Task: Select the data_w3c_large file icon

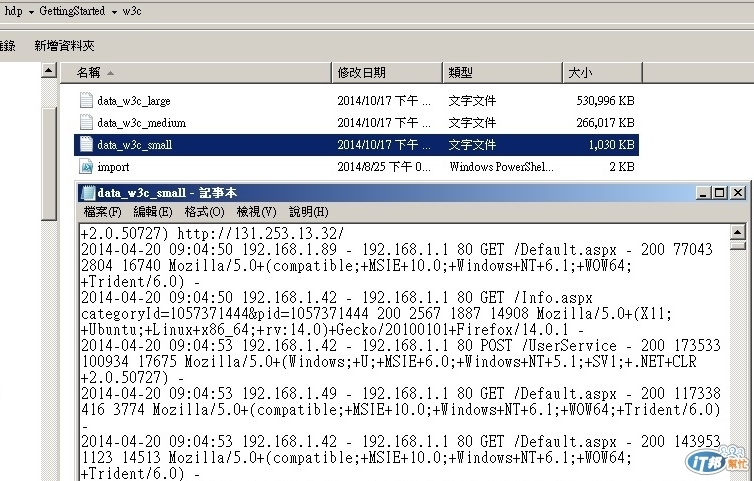Action: pyautogui.click(x=86, y=100)
